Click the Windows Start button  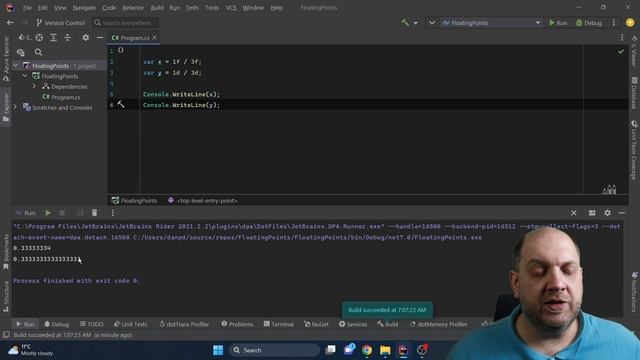pos(218,350)
